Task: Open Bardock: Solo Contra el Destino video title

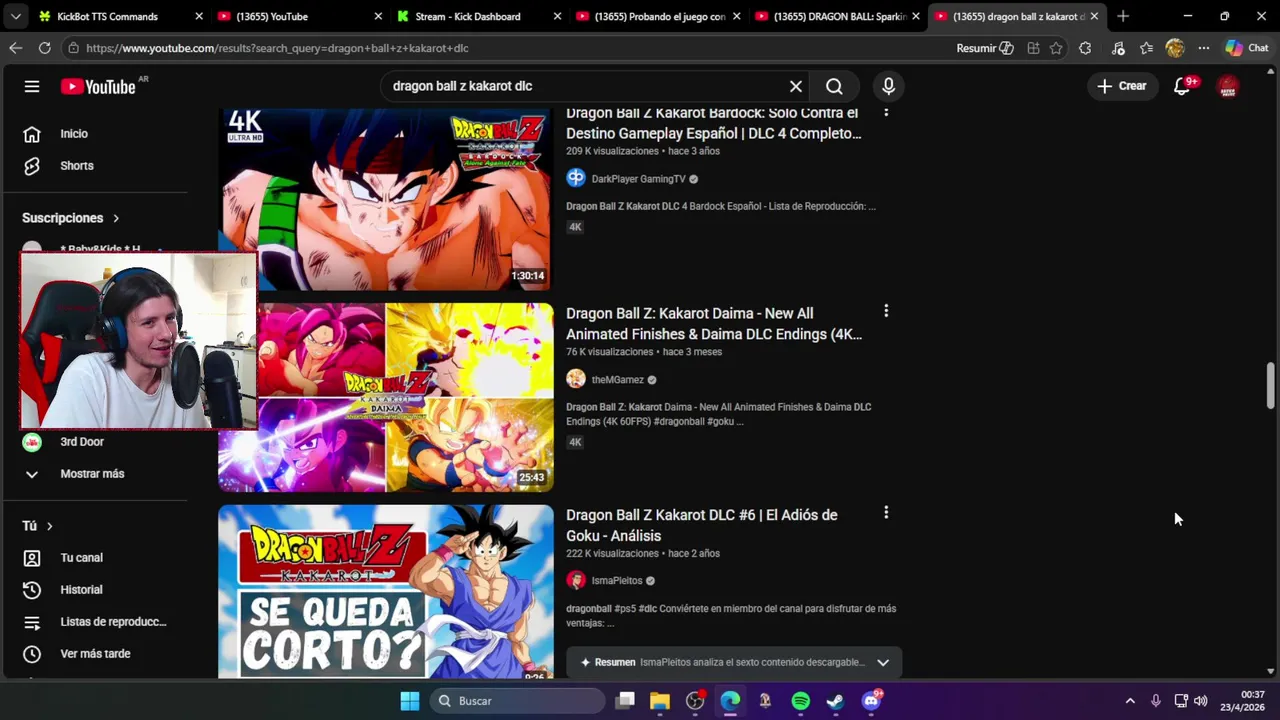Action: (x=713, y=123)
